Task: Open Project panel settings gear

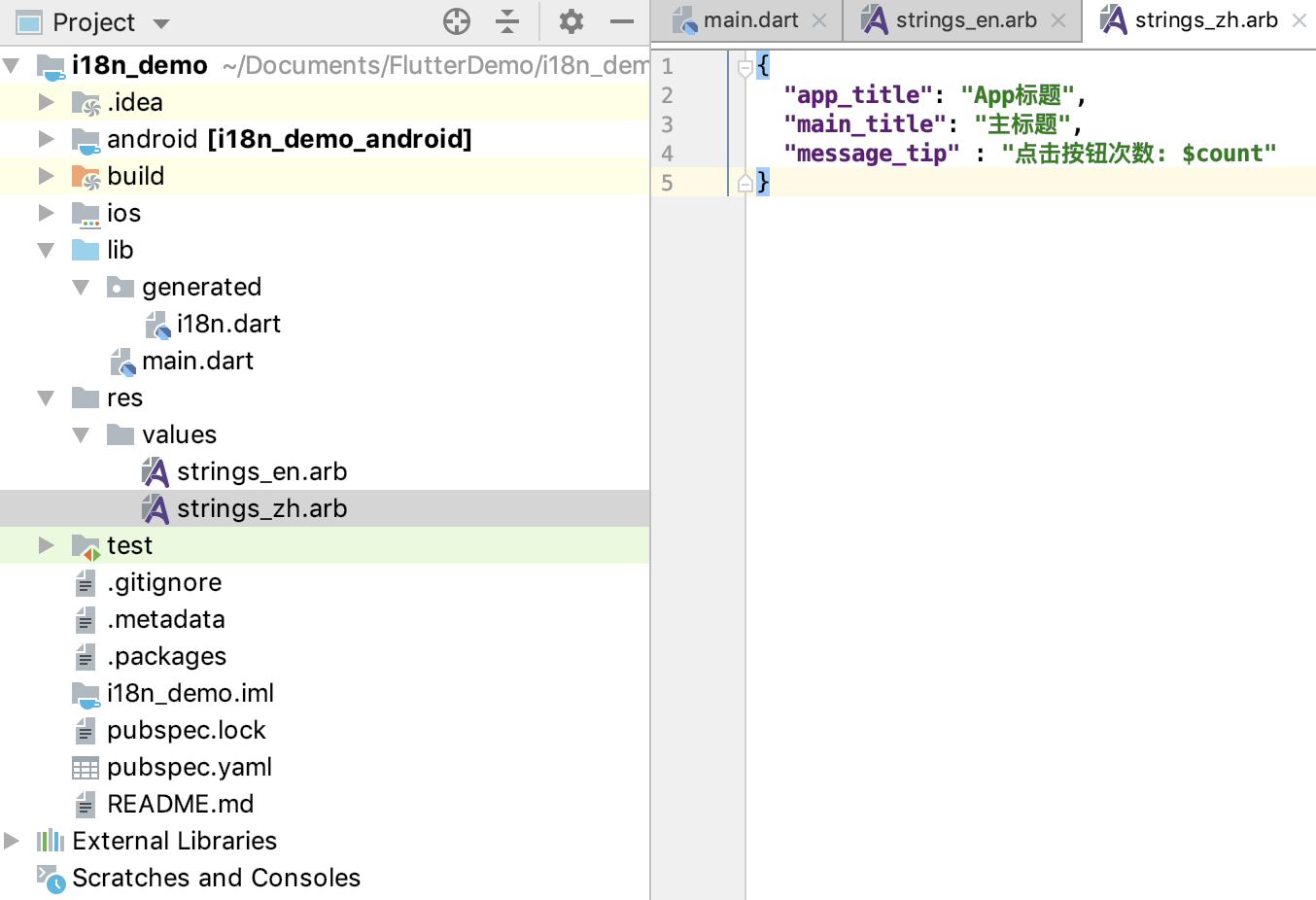Action: click(x=571, y=21)
